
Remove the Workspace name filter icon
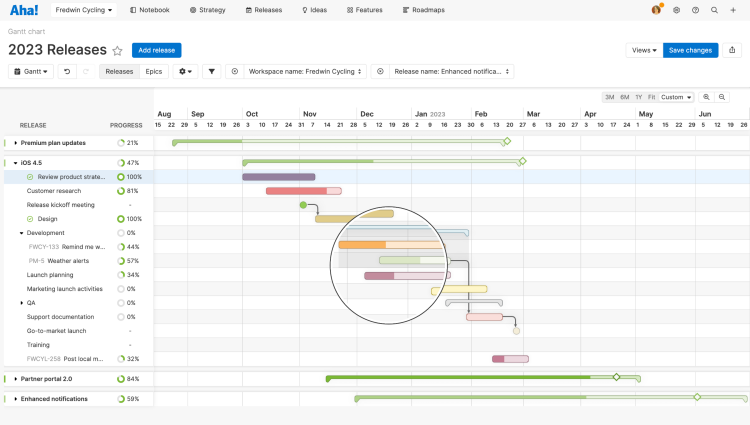click(x=234, y=72)
